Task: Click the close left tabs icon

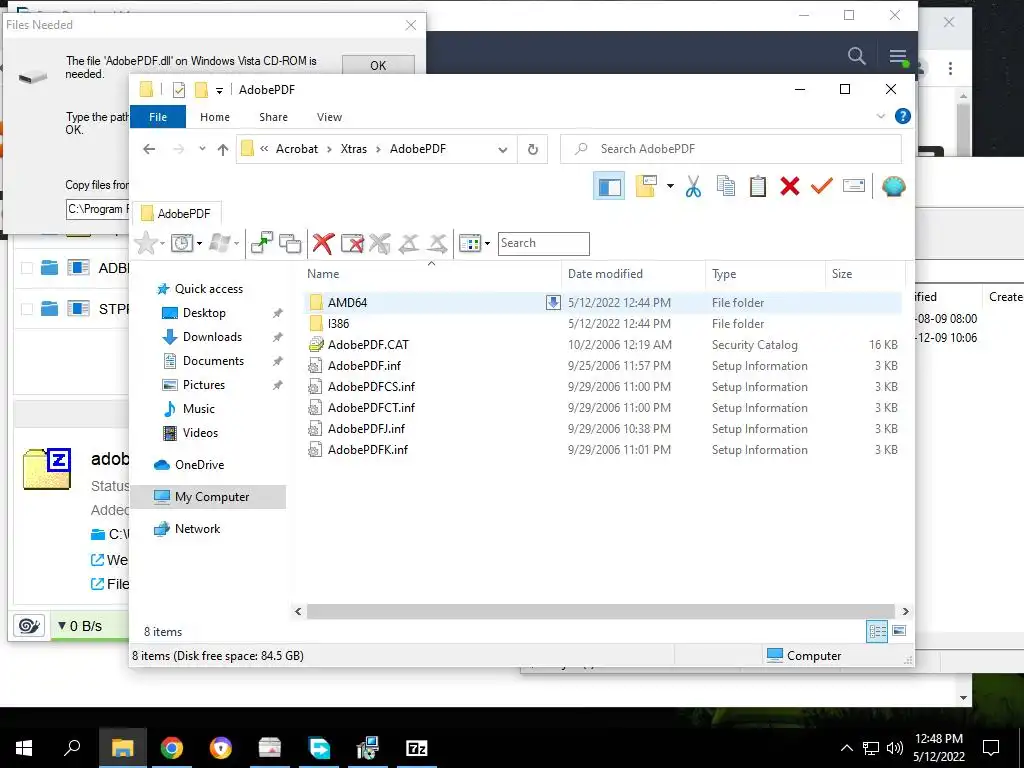Action: click(x=409, y=244)
